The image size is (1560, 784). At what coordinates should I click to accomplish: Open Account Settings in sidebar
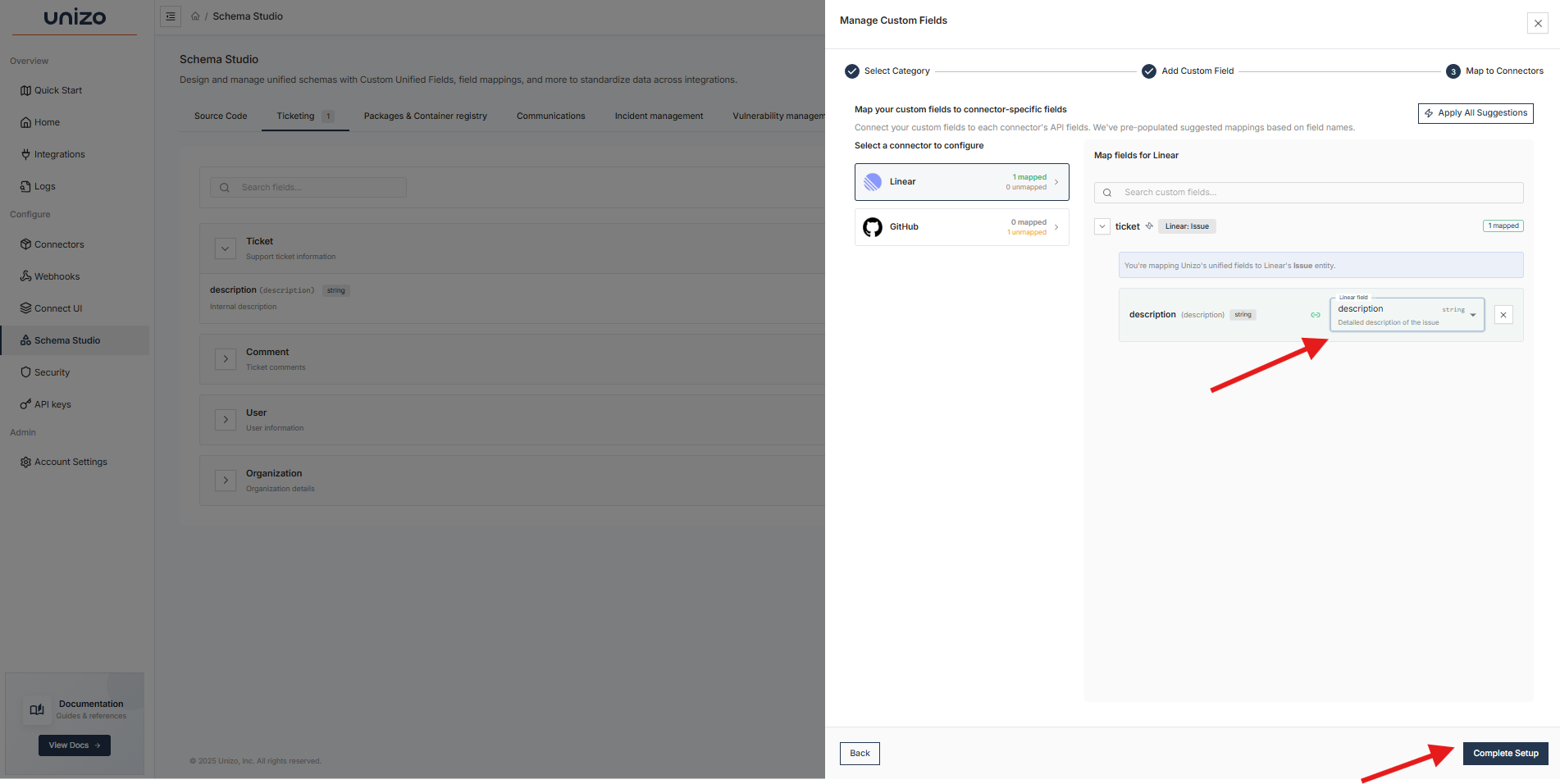pos(71,462)
